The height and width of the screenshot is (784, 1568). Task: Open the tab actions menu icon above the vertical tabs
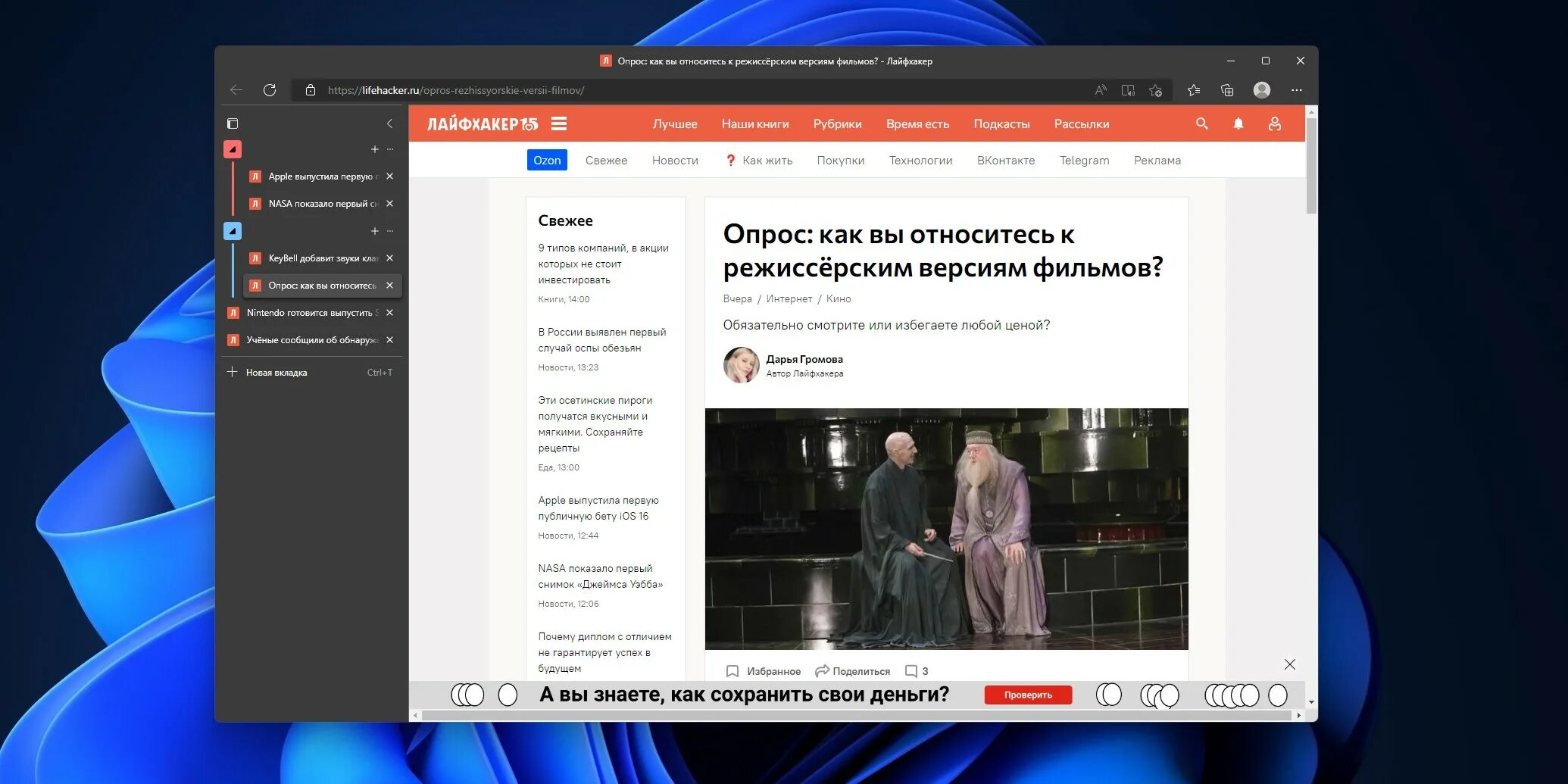click(x=233, y=123)
